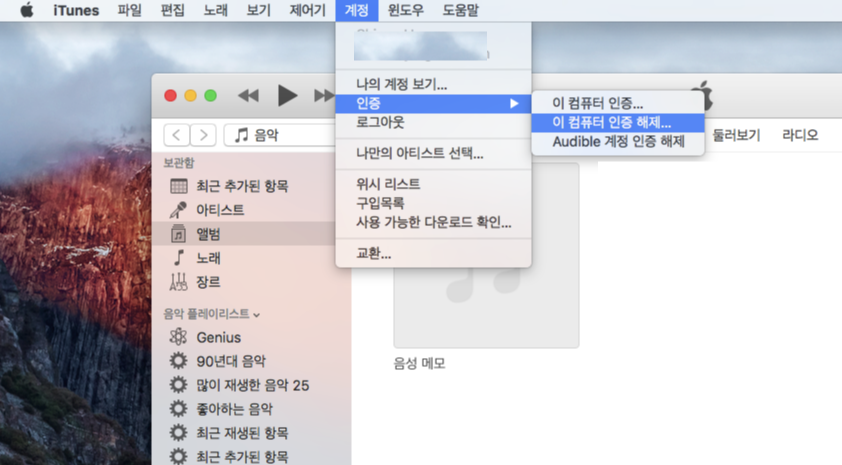Viewport: 842px width, 465px height.
Task: Choose 나만의 아티스트 선택... entry
Action: 433,154
